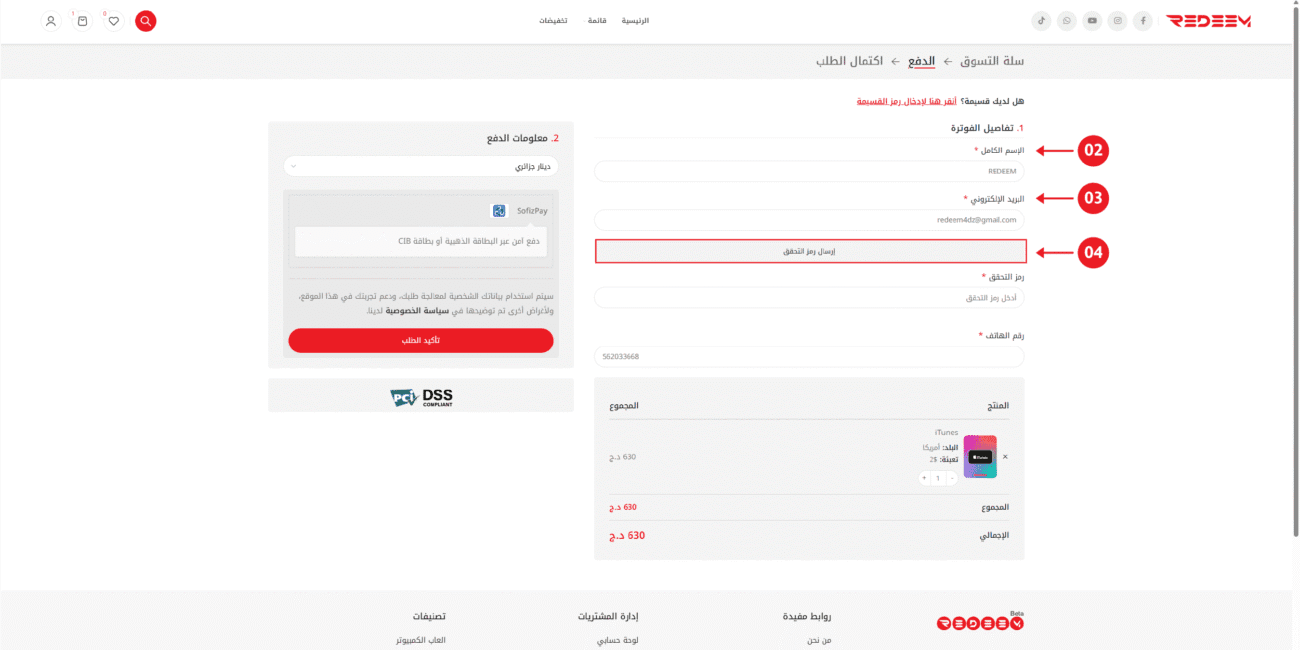Focus the email field redeem4dz@gmail.com
The height and width of the screenshot is (650, 1300).
(810, 220)
